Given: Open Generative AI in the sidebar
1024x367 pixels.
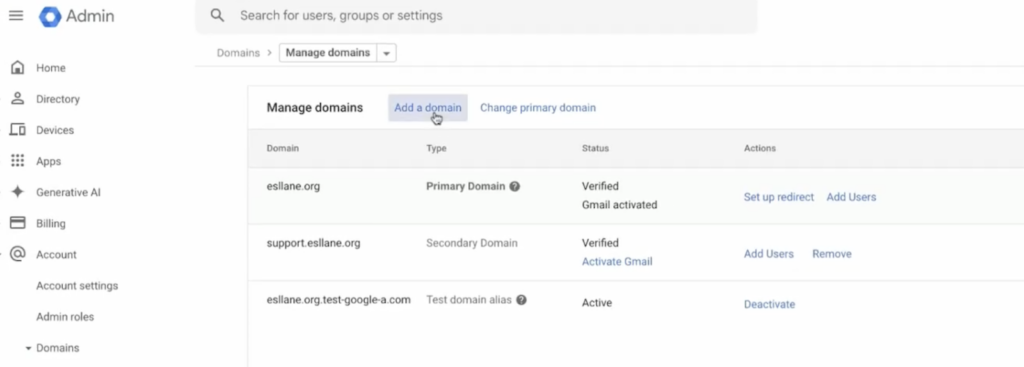Looking at the screenshot, I should point(68,193).
